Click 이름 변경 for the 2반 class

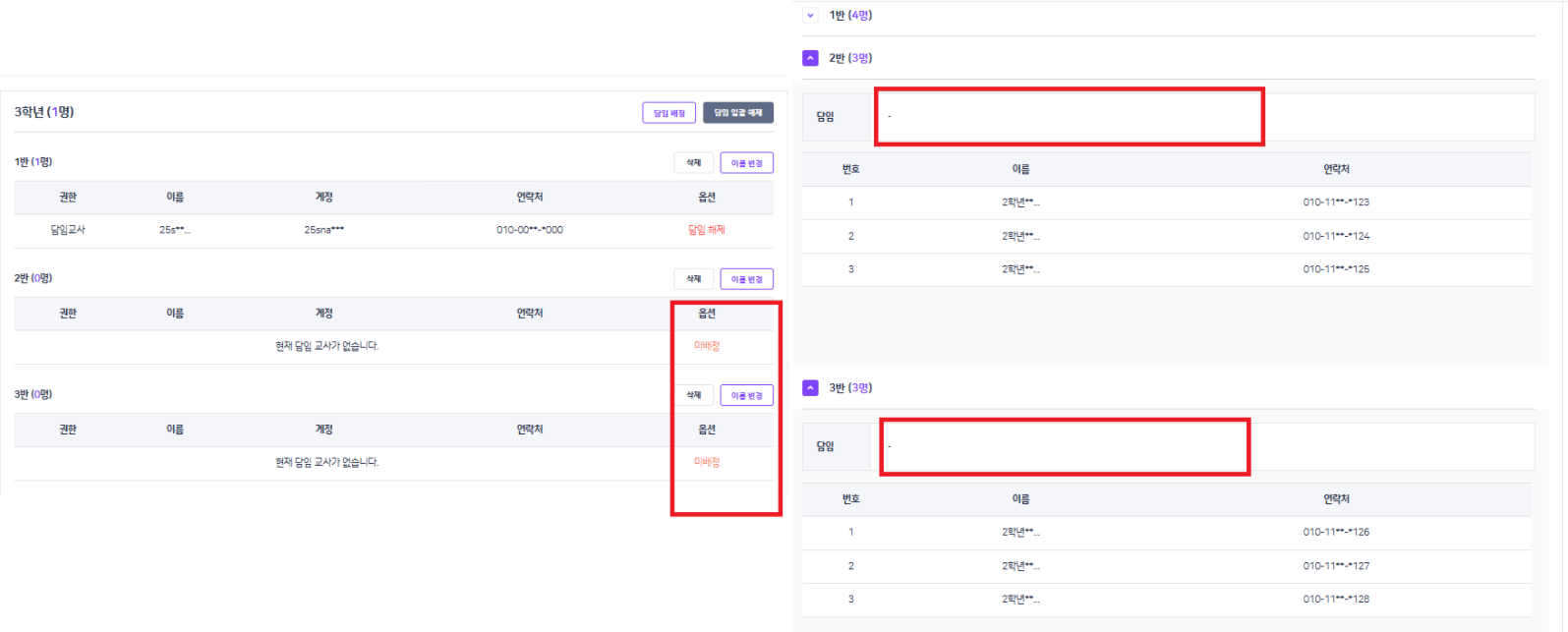click(x=746, y=279)
